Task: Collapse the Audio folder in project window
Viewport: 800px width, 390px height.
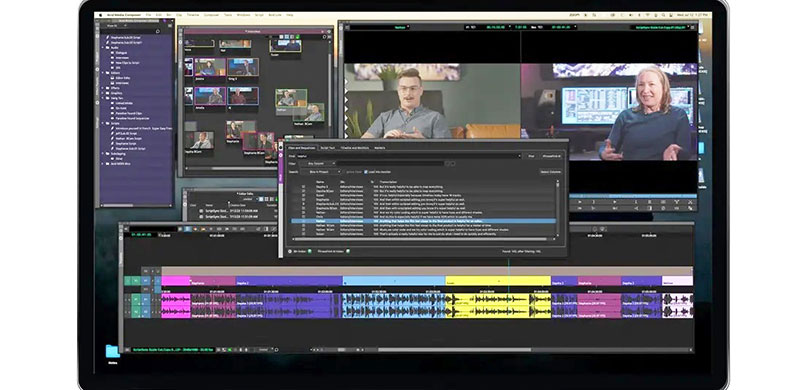Action: [x=103, y=47]
